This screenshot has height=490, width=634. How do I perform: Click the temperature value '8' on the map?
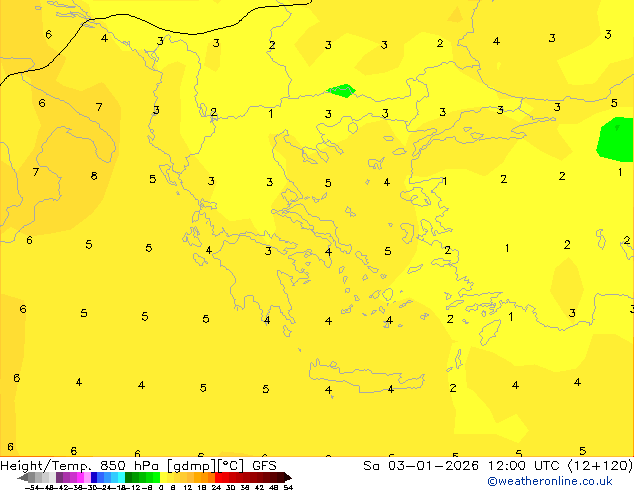[94, 176]
